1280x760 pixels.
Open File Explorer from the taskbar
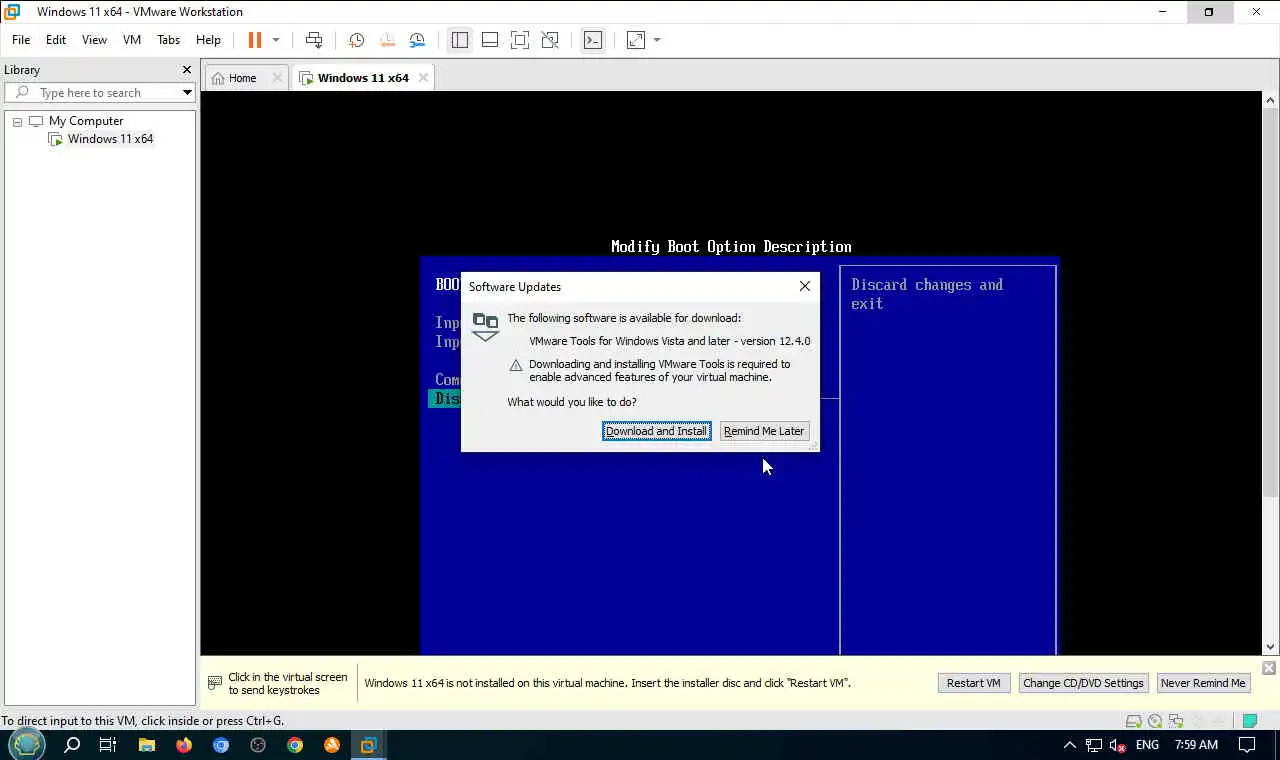pyautogui.click(x=147, y=745)
